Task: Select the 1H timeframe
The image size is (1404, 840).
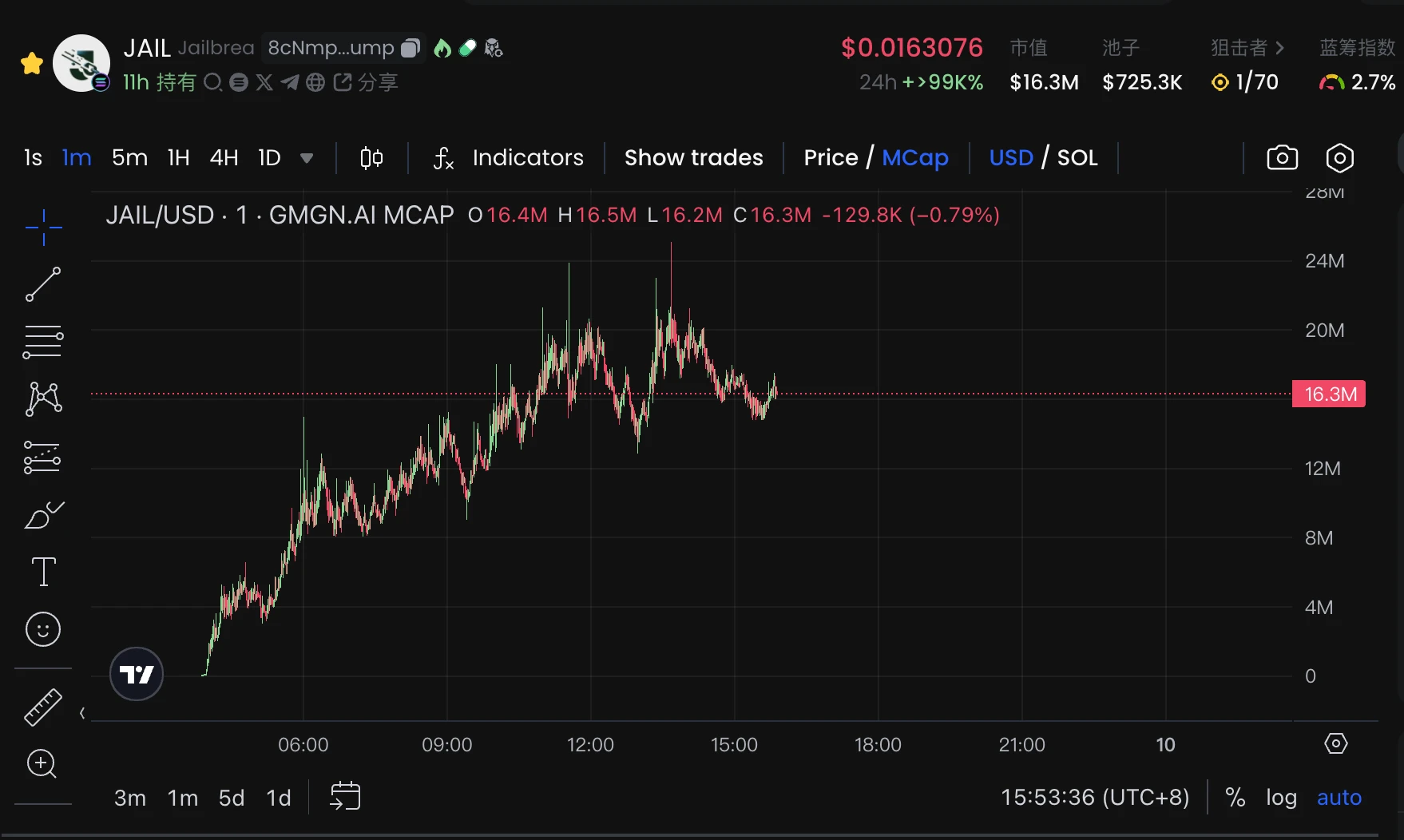Action: pos(179,158)
